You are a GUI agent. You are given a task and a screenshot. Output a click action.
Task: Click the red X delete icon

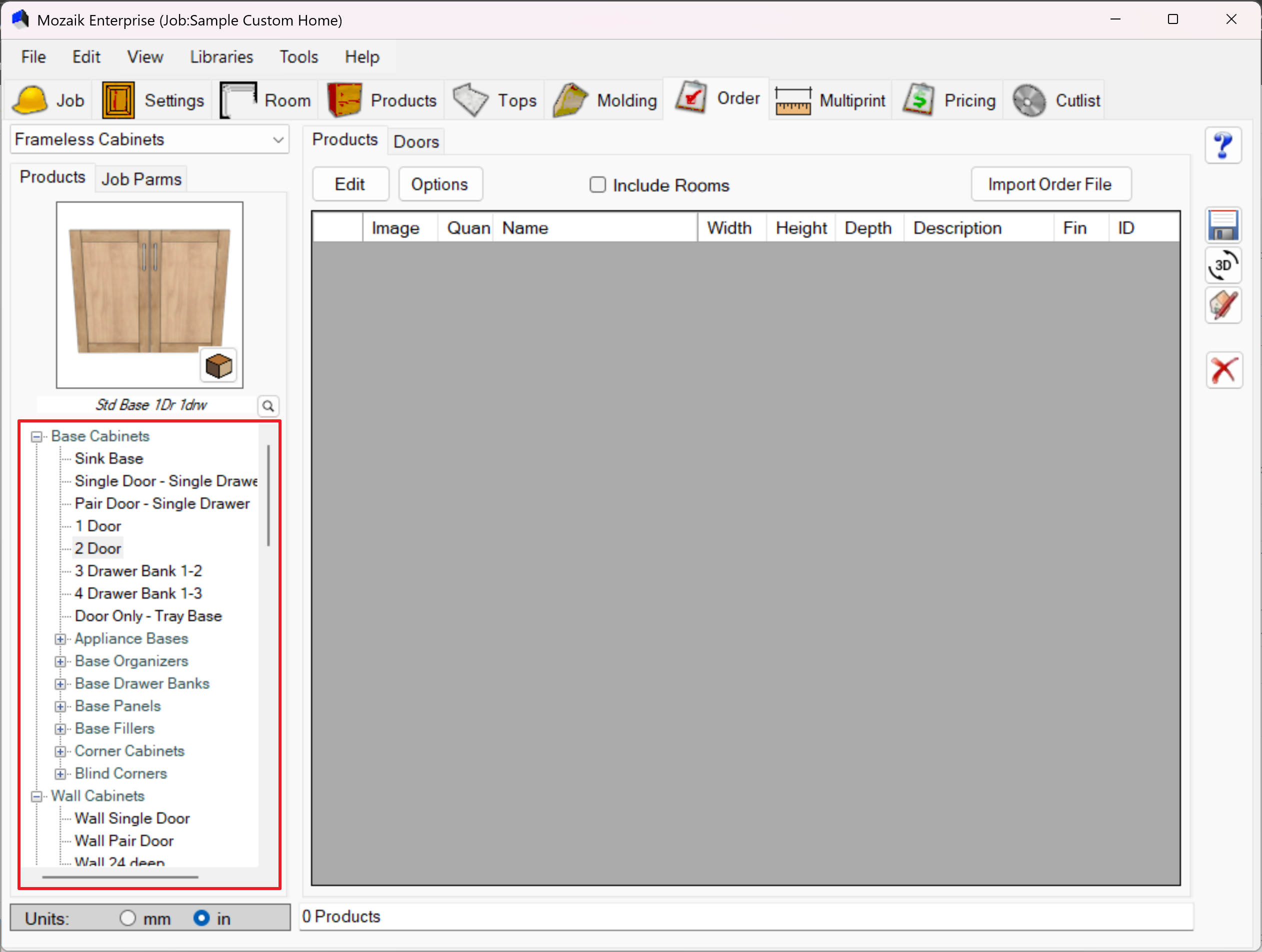(x=1224, y=370)
